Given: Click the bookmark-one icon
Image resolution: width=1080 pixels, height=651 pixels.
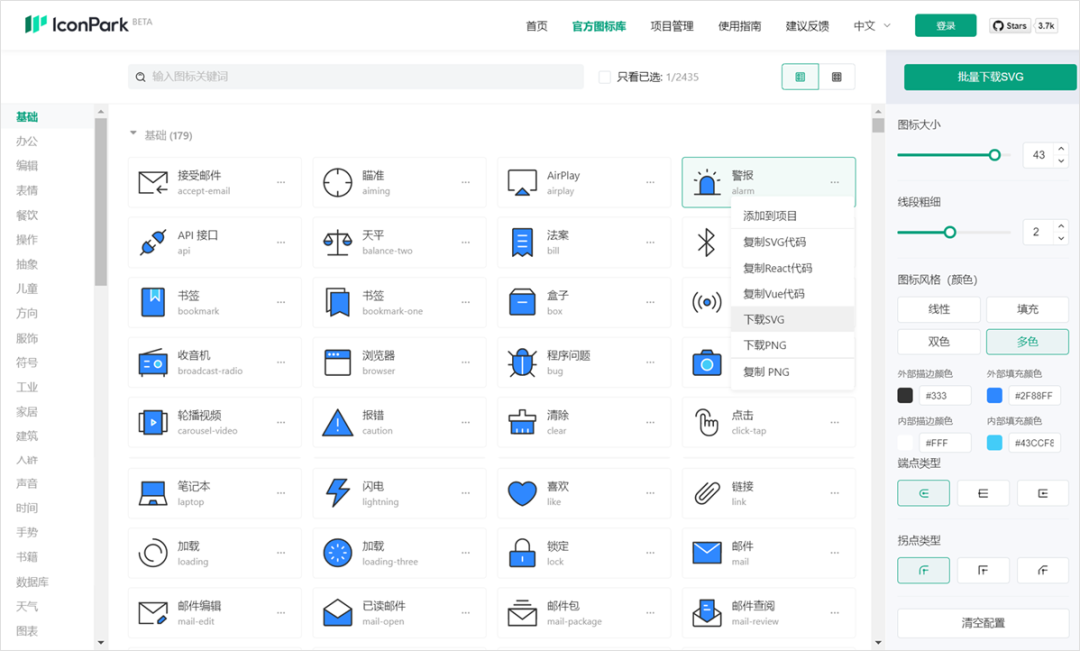Looking at the screenshot, I should point(338,302).
